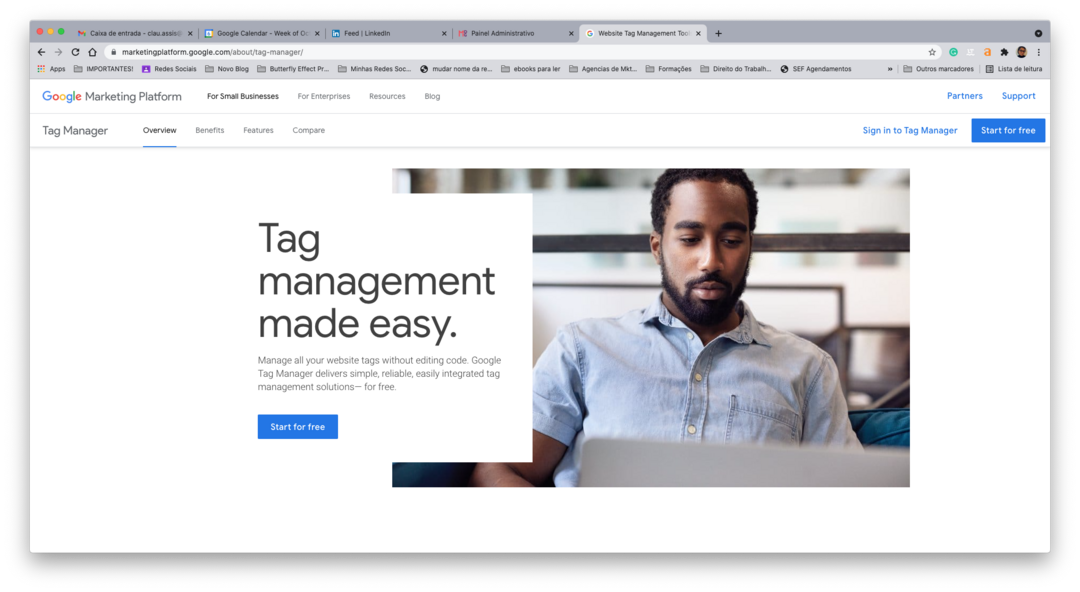Open the Novo Blog bookmark folder
The height and width of the screenshot is (592, 1080).
(227, 69)
